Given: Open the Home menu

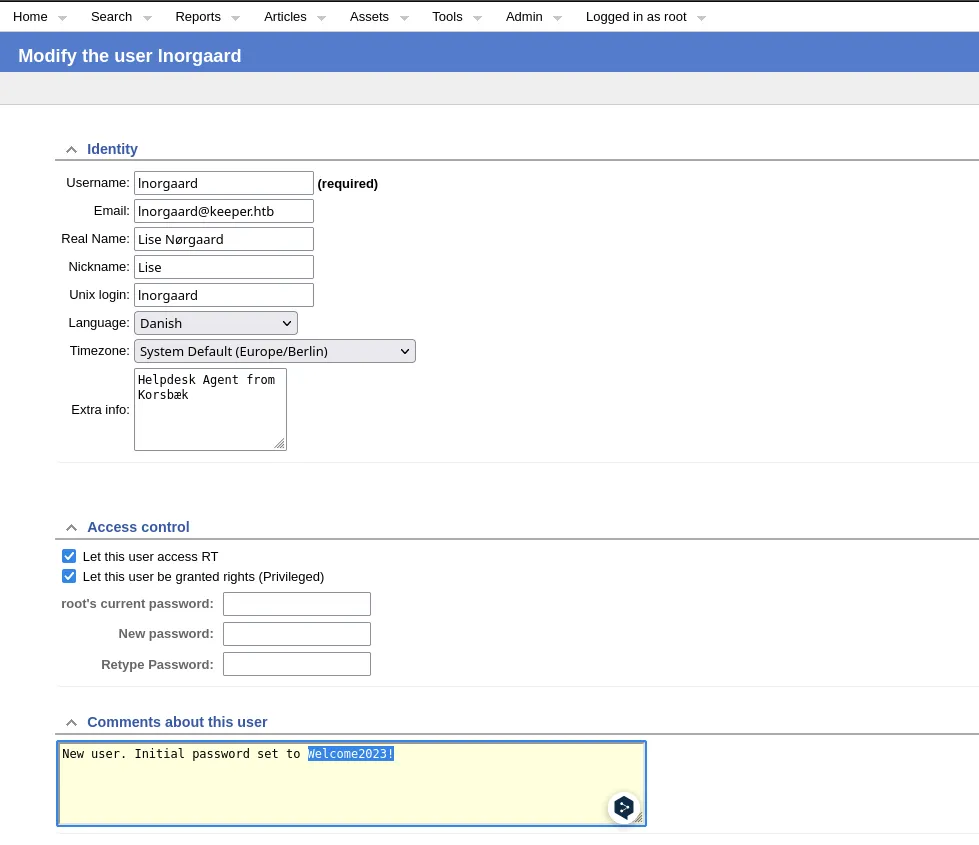Looking at the screenshot, I should click(x=30, y=17).
